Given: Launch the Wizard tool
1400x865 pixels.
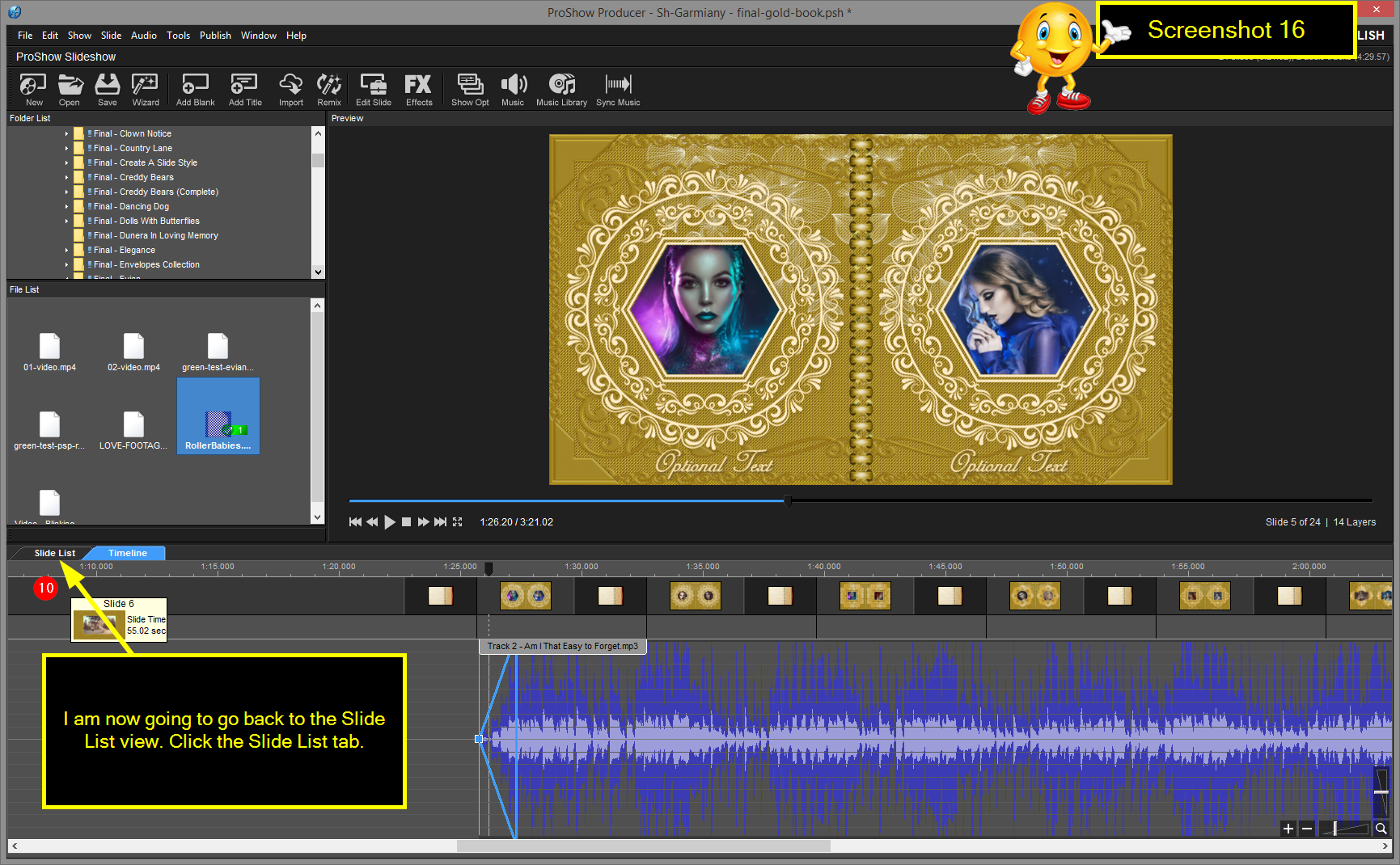Looking at the screenshot, I should (146, 90).
